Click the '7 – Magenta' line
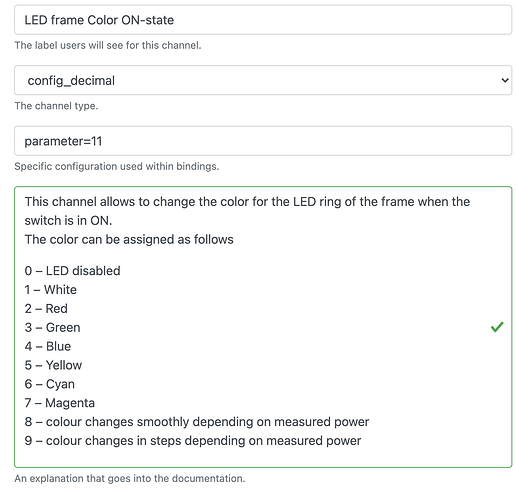The width and height of the screenshot is (516, 500). [60, 403]
